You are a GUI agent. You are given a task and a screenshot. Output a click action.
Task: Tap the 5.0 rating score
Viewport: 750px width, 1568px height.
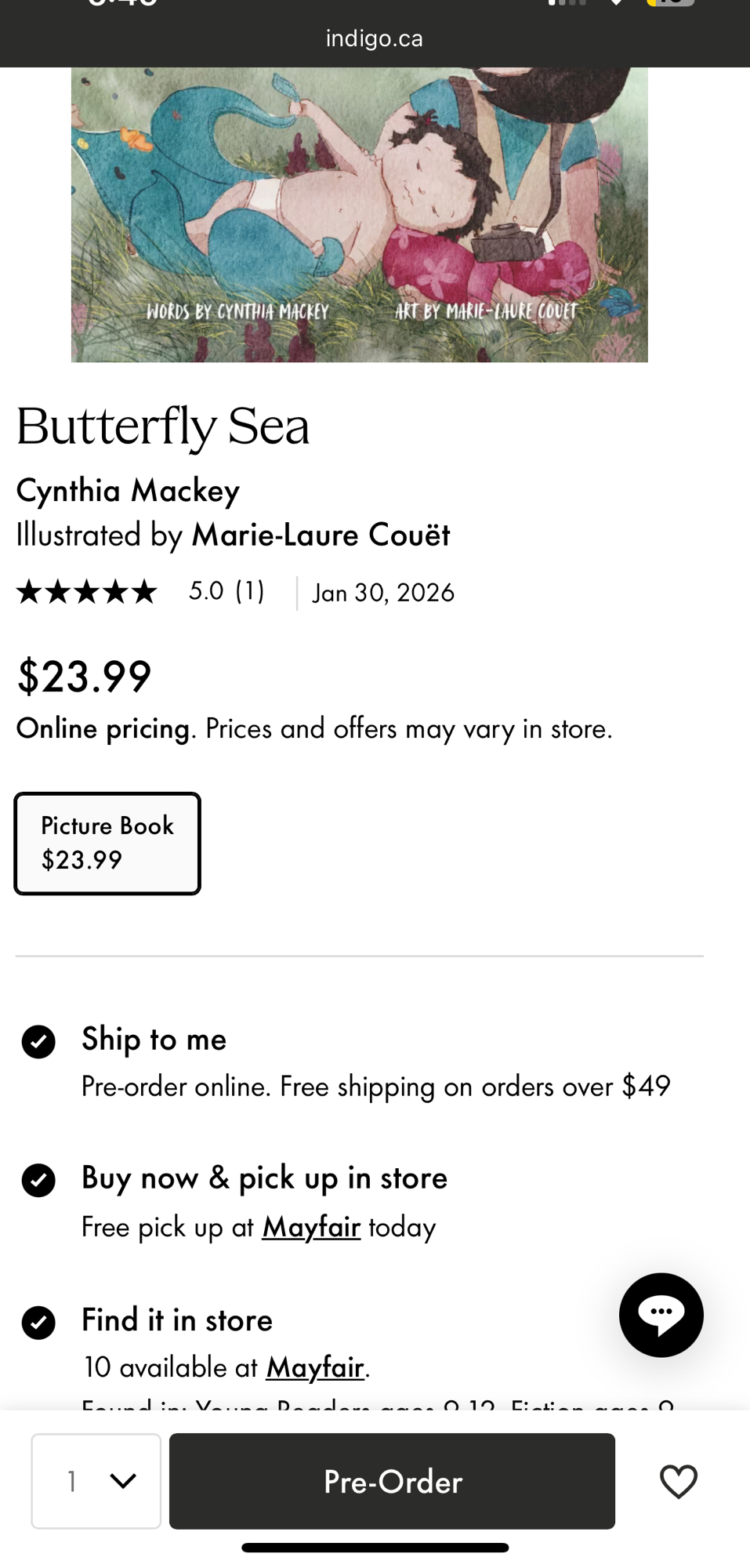[206, 591]
